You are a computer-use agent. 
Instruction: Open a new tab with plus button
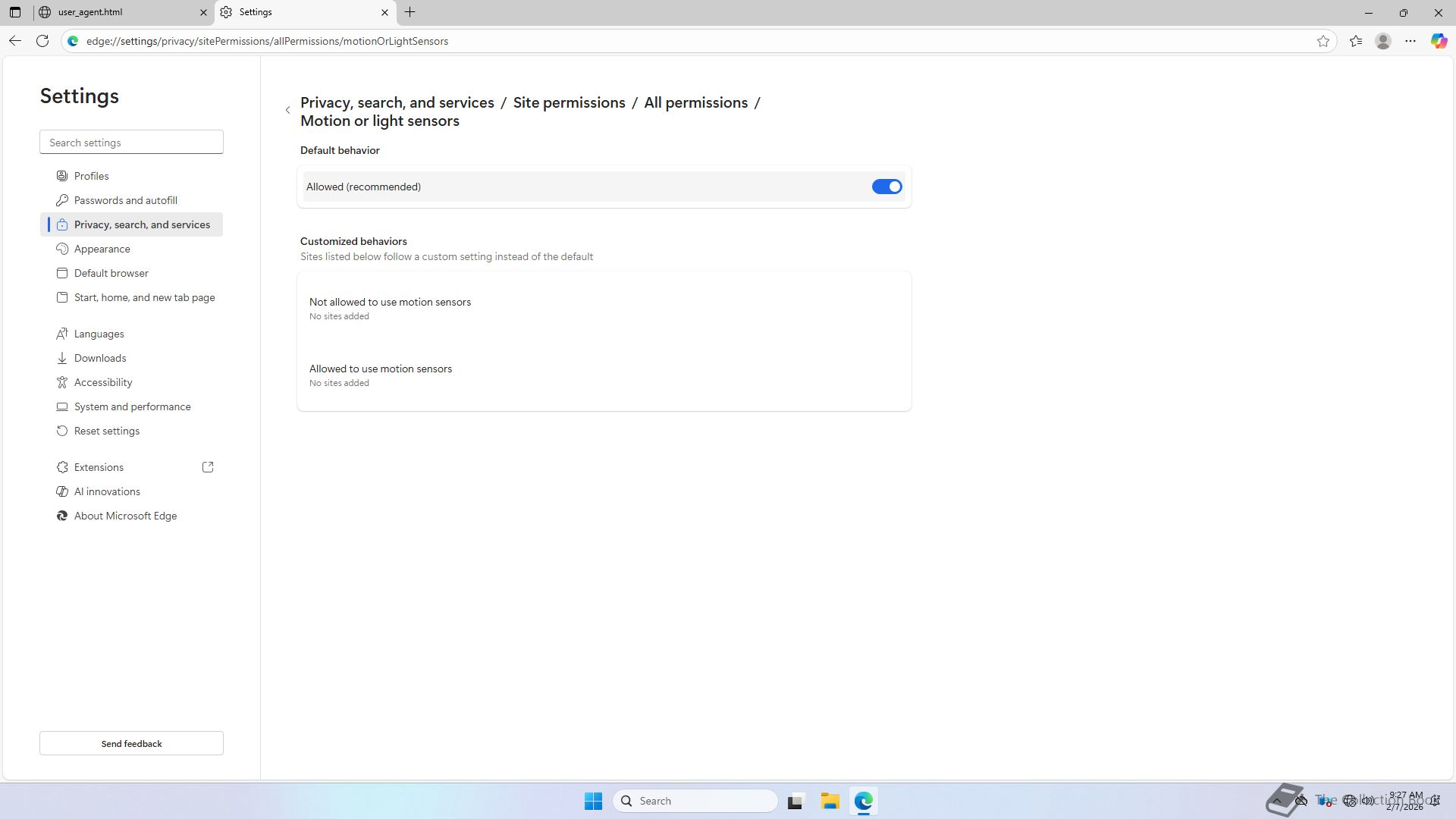tap(409, 12)
